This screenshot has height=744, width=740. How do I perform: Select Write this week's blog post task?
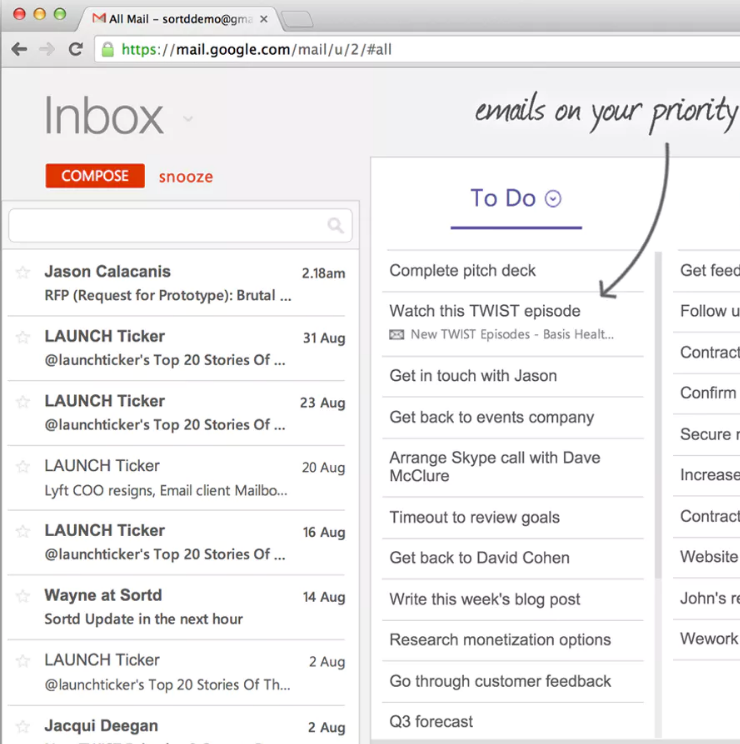pyautogui.click(x=513, y=599)
